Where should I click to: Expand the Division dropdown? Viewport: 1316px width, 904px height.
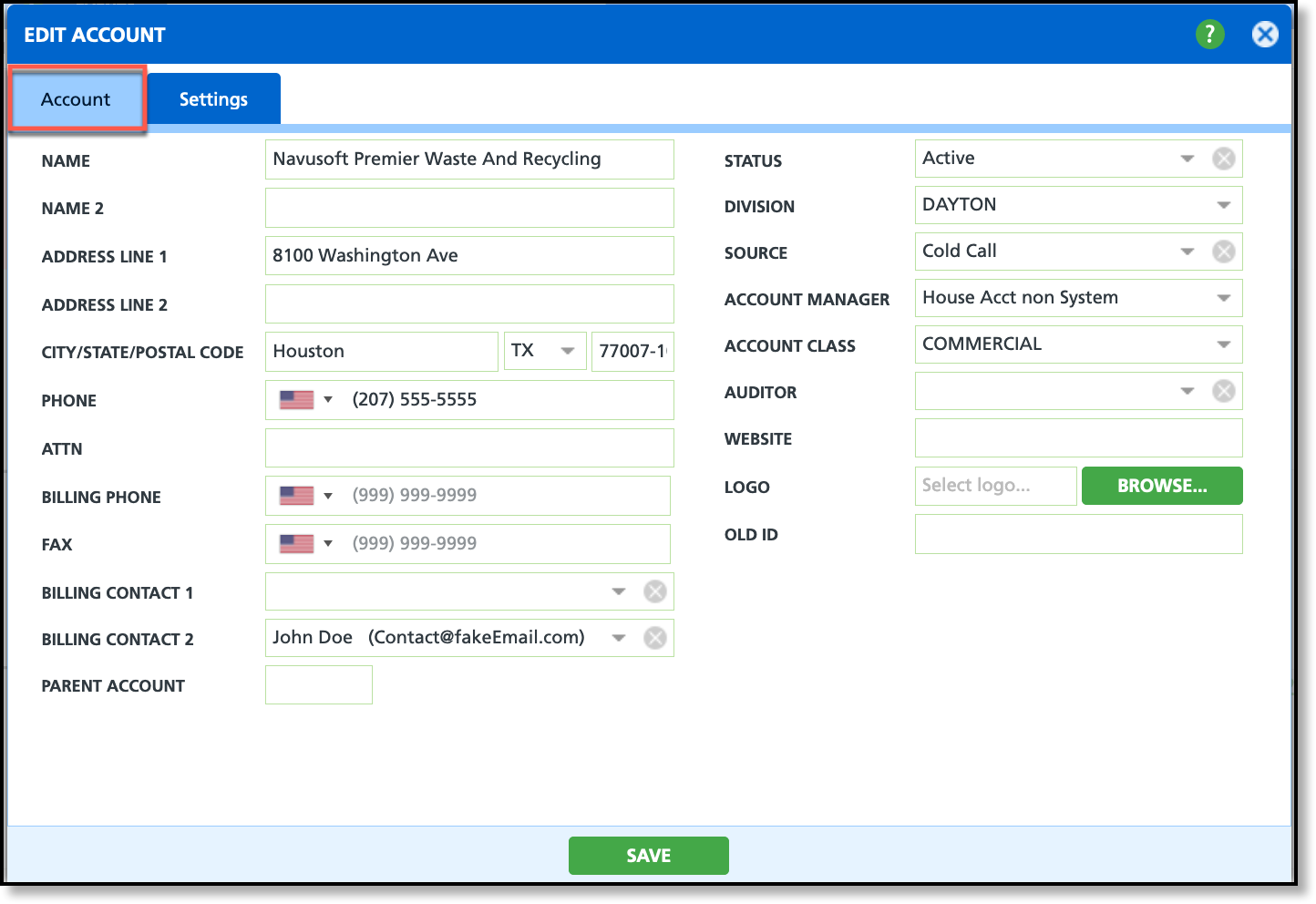tap(1223, 205)
